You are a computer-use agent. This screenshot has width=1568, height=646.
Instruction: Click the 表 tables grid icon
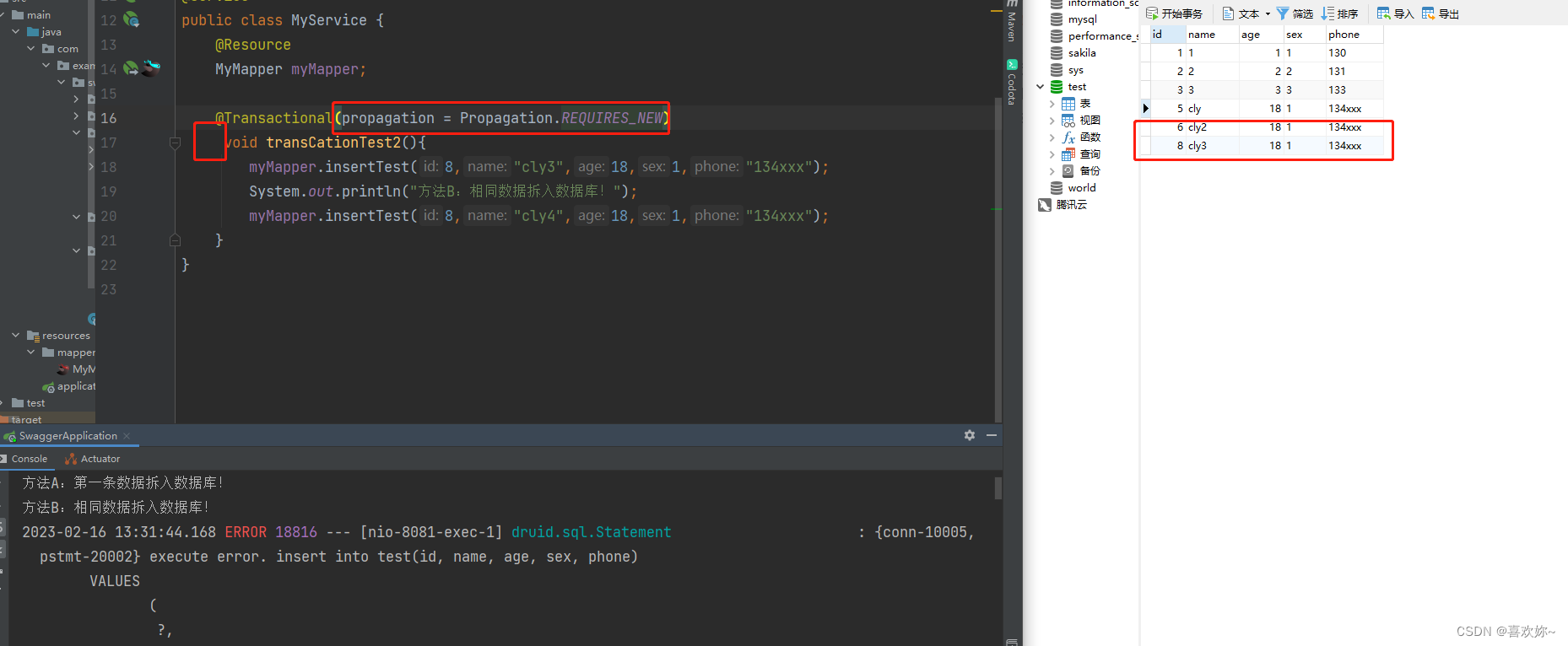(x=1068, y=104)
